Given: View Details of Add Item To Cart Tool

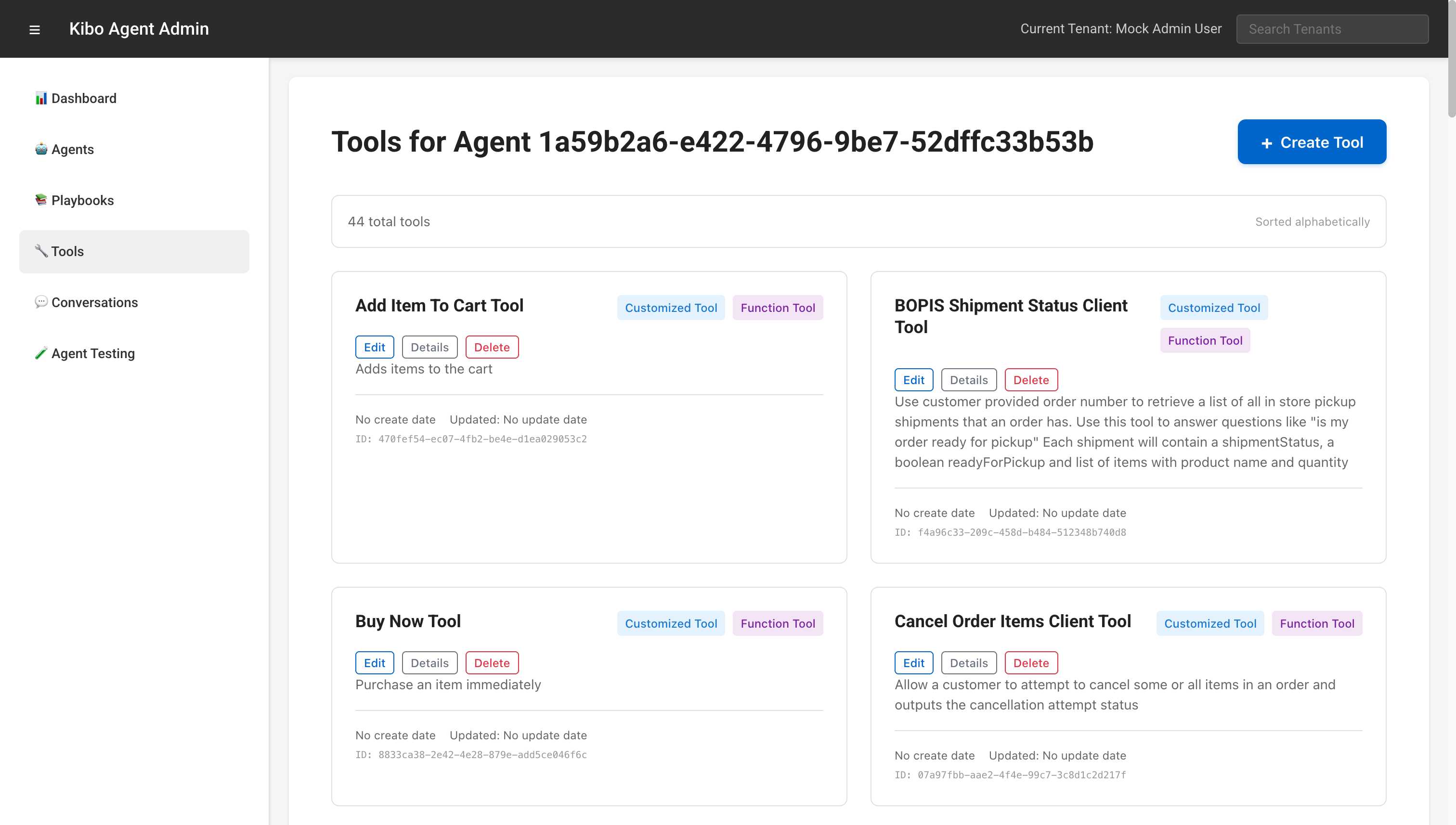Looking at the screenshot, I should pyautogui.click(x=429, y=348).
